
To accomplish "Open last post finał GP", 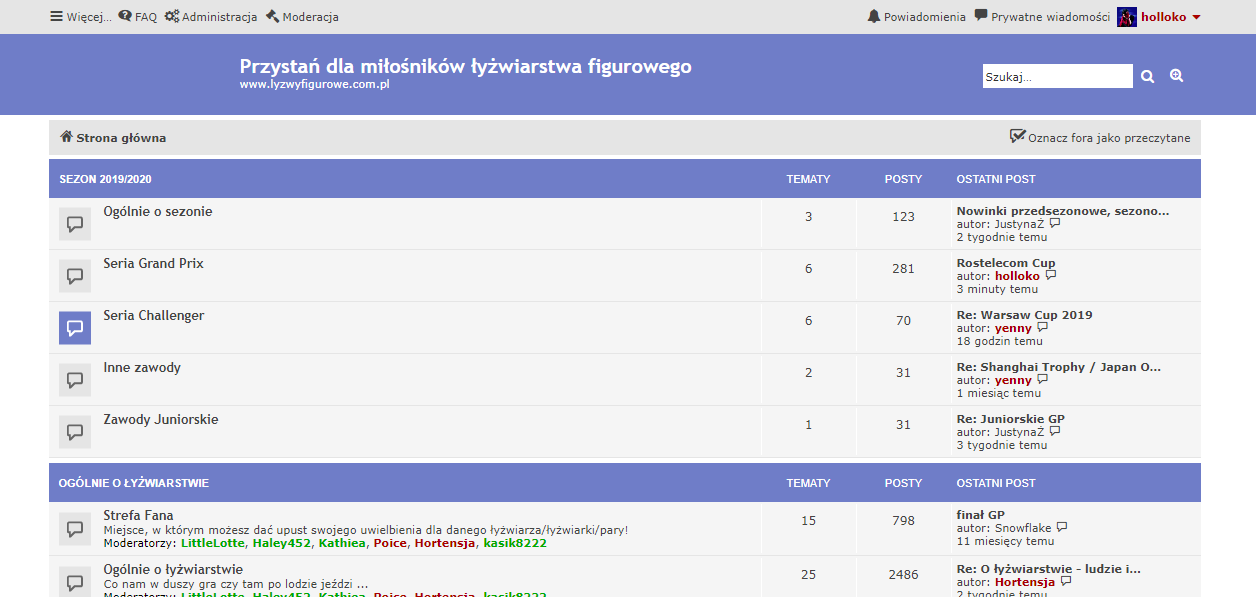I will tap(981, 515).
